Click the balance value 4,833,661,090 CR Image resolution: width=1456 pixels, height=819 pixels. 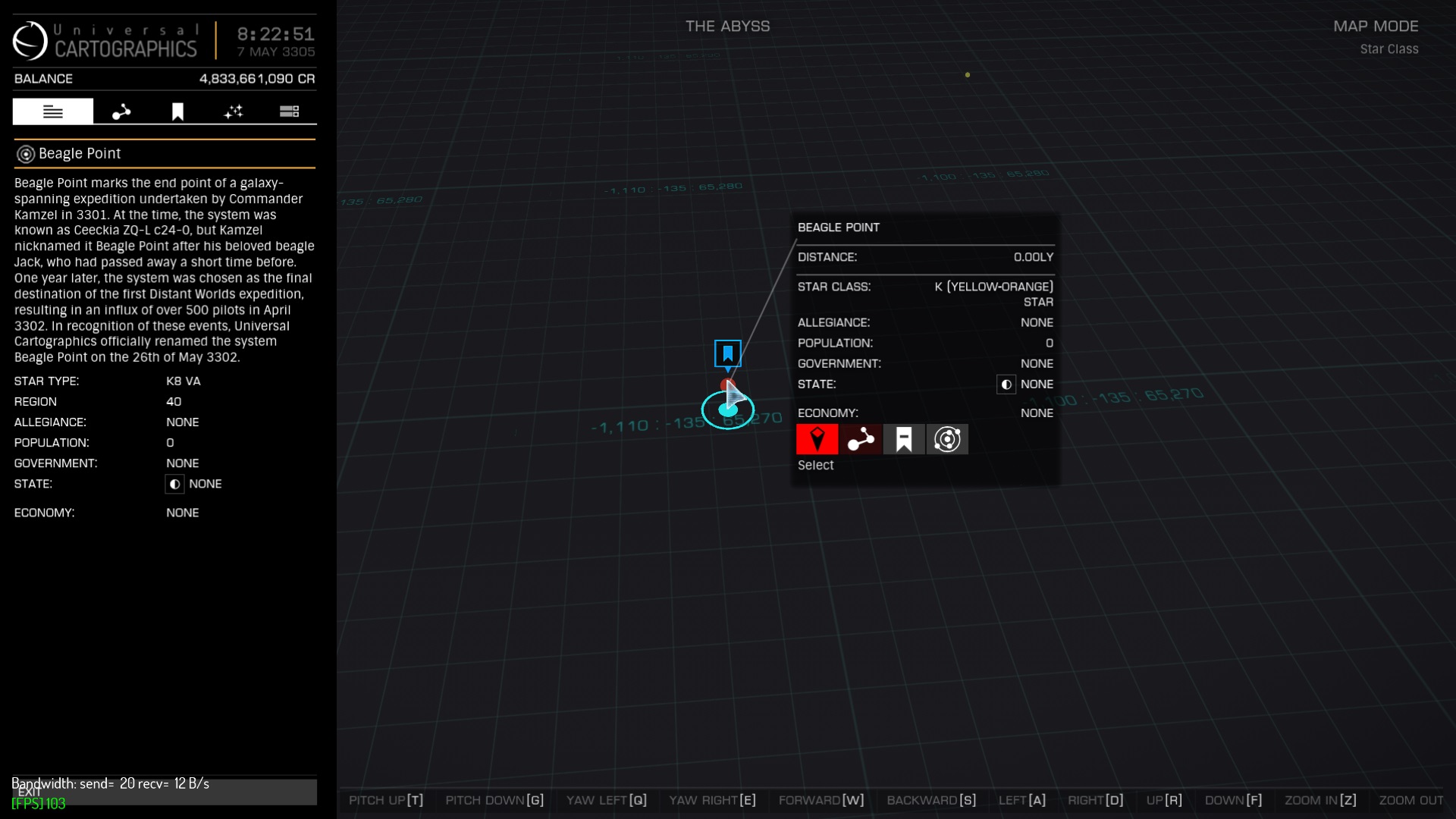pos(257,79)
